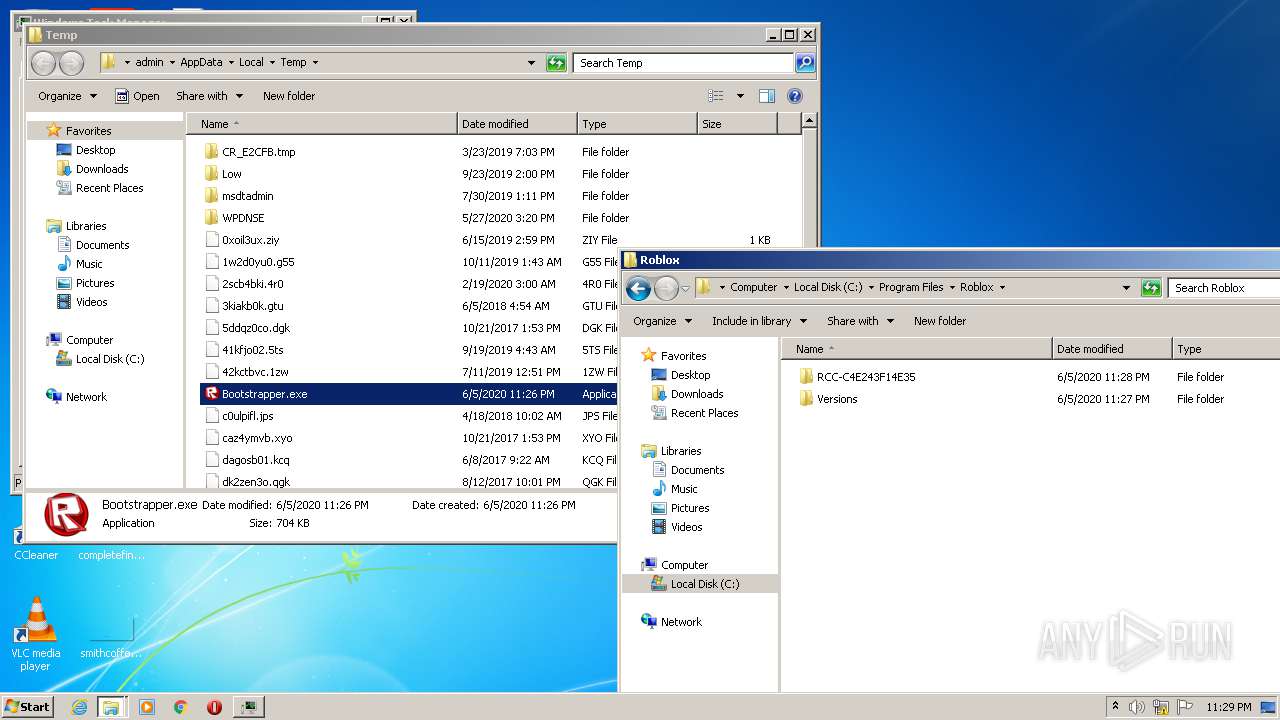
Task: Open recent pages dropdown in Roblox window
Action: 686,288
